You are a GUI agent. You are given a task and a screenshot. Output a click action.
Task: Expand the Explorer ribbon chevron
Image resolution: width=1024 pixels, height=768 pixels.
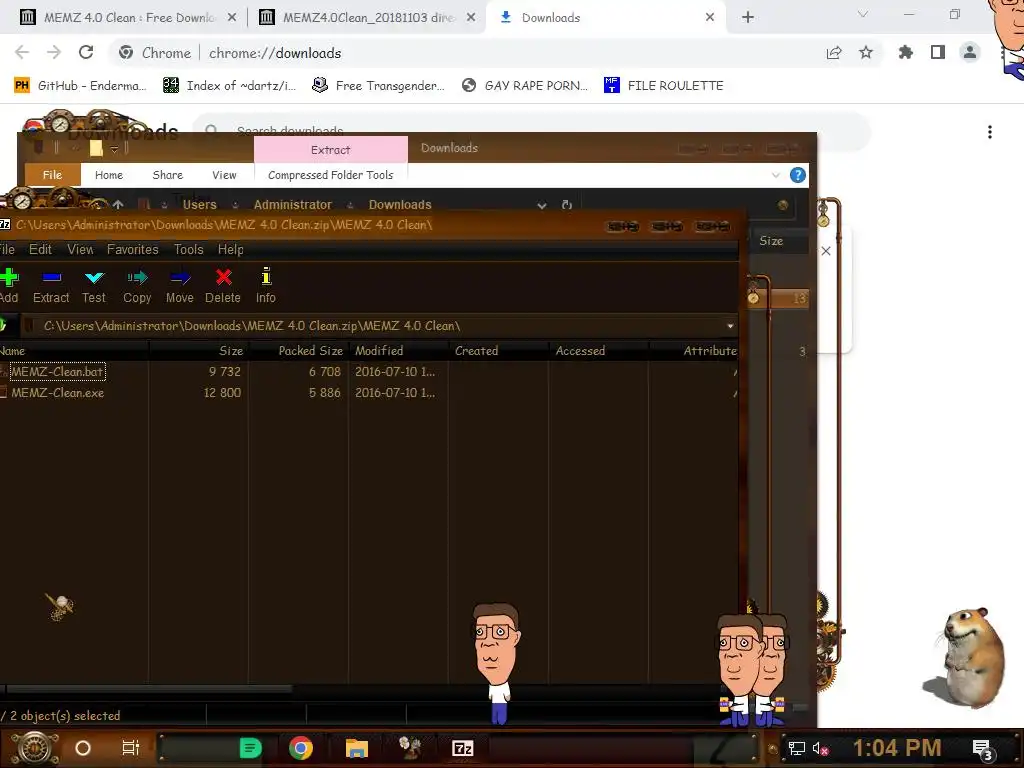(x=775, y=175)
